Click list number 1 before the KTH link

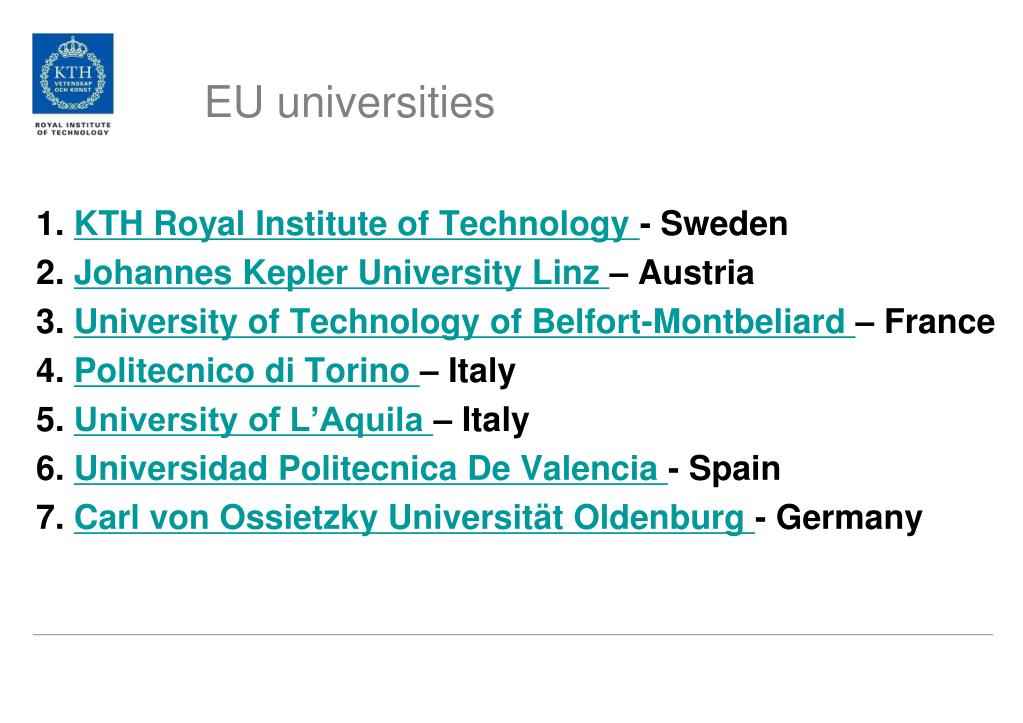(x=50, y=224)
